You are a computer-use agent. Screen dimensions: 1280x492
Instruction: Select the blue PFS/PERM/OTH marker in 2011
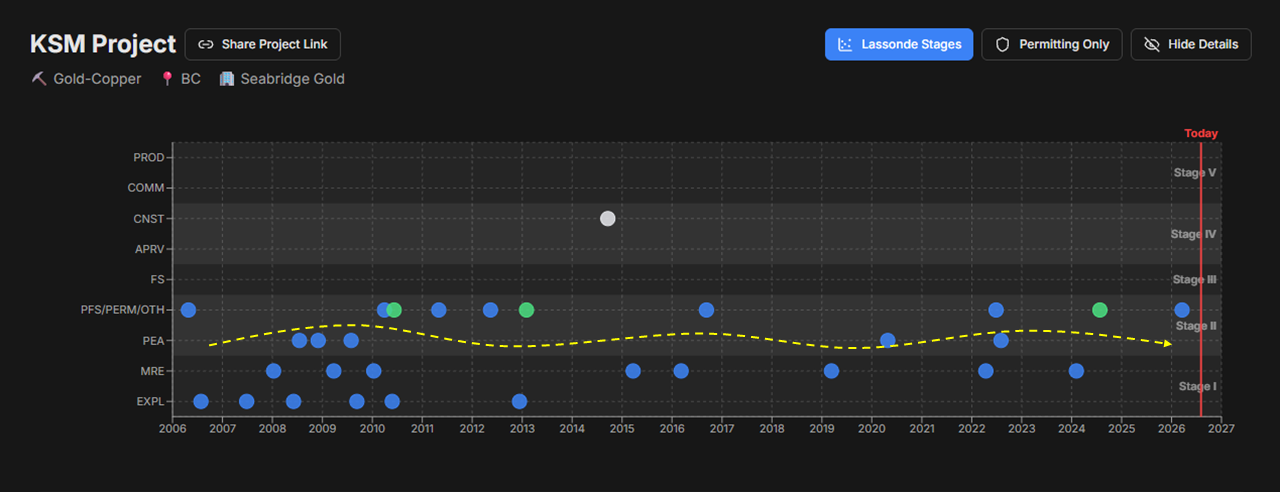(438, 310)
